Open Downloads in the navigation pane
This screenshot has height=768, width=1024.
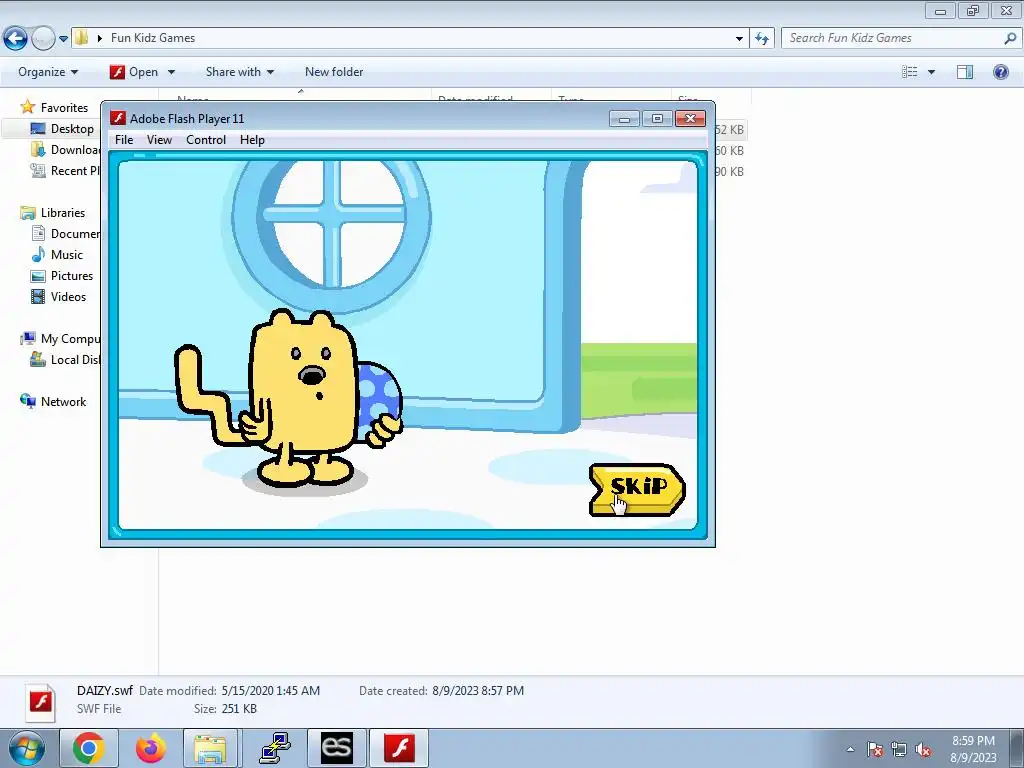pos(75,150)
